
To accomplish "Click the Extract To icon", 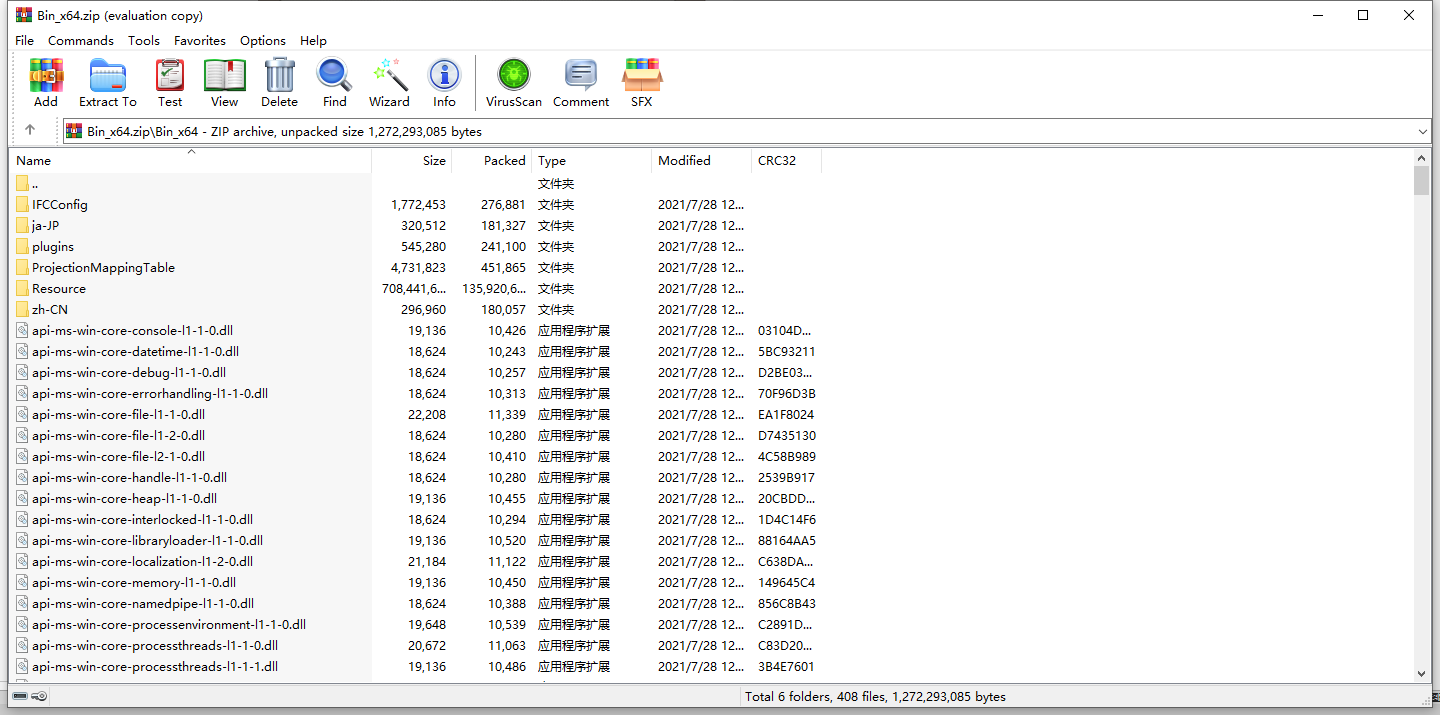I will click(x=107, y=82).
